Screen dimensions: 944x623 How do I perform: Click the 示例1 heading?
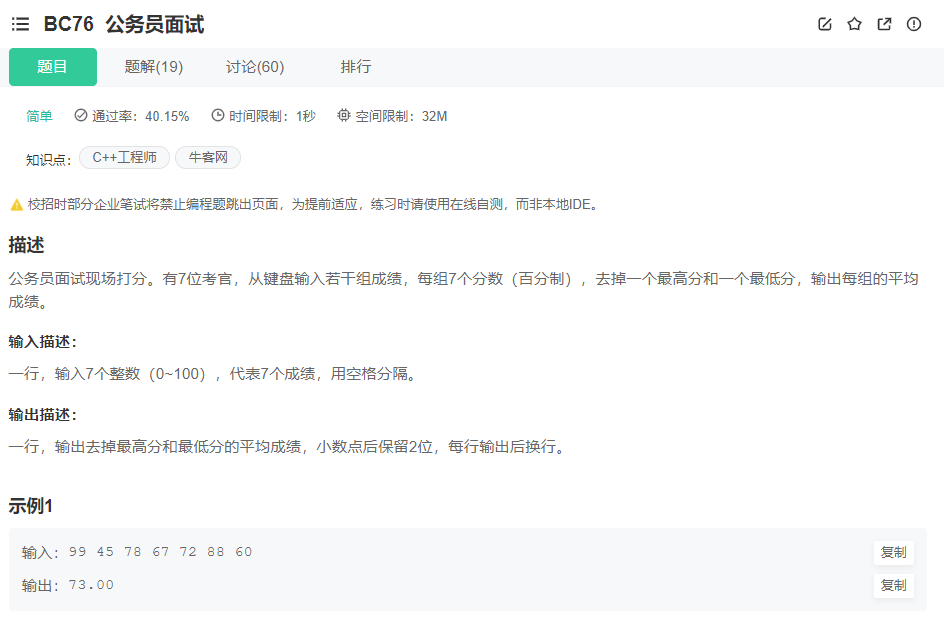click(31, 506)
